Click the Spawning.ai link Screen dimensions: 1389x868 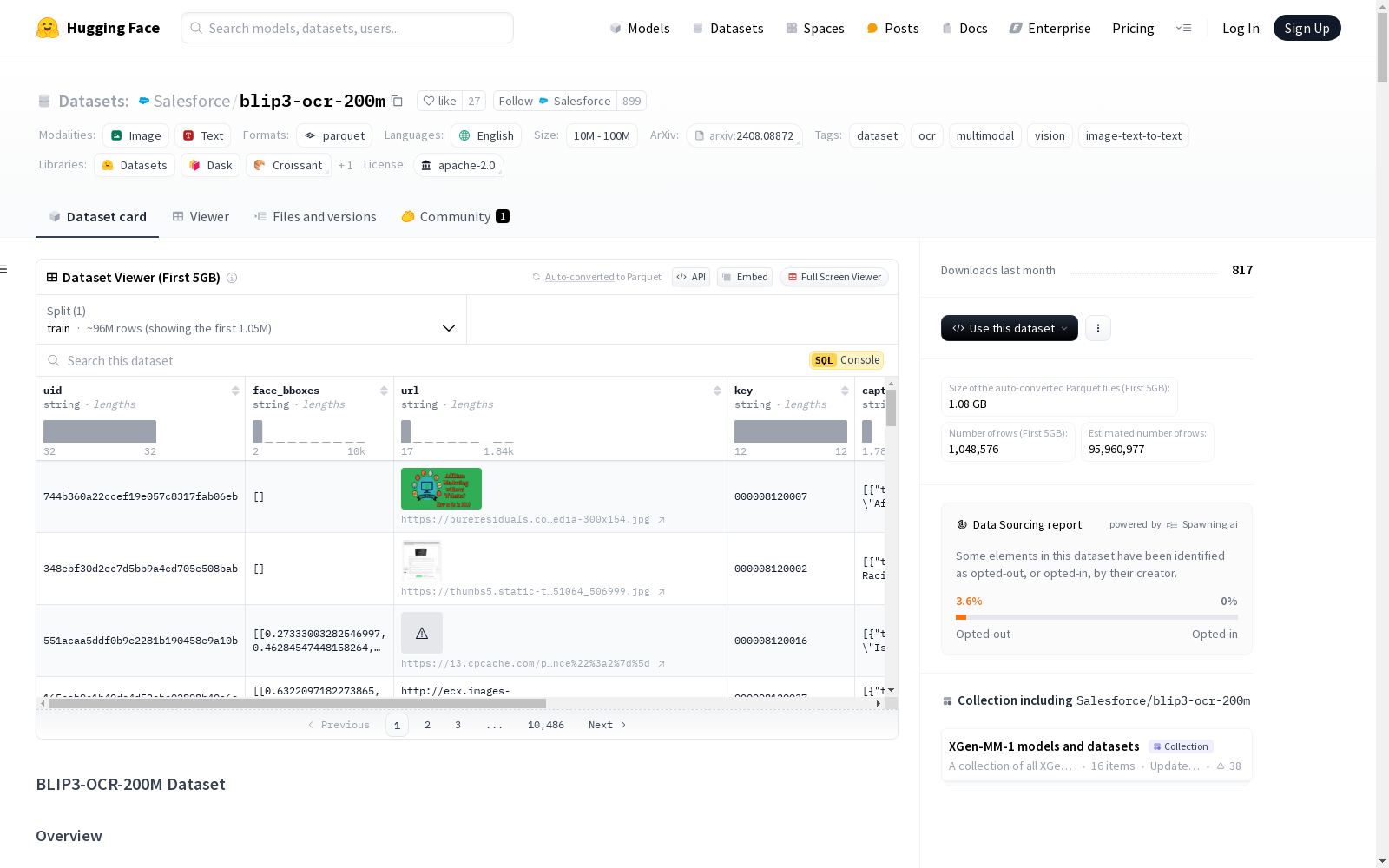[1202, 524]
